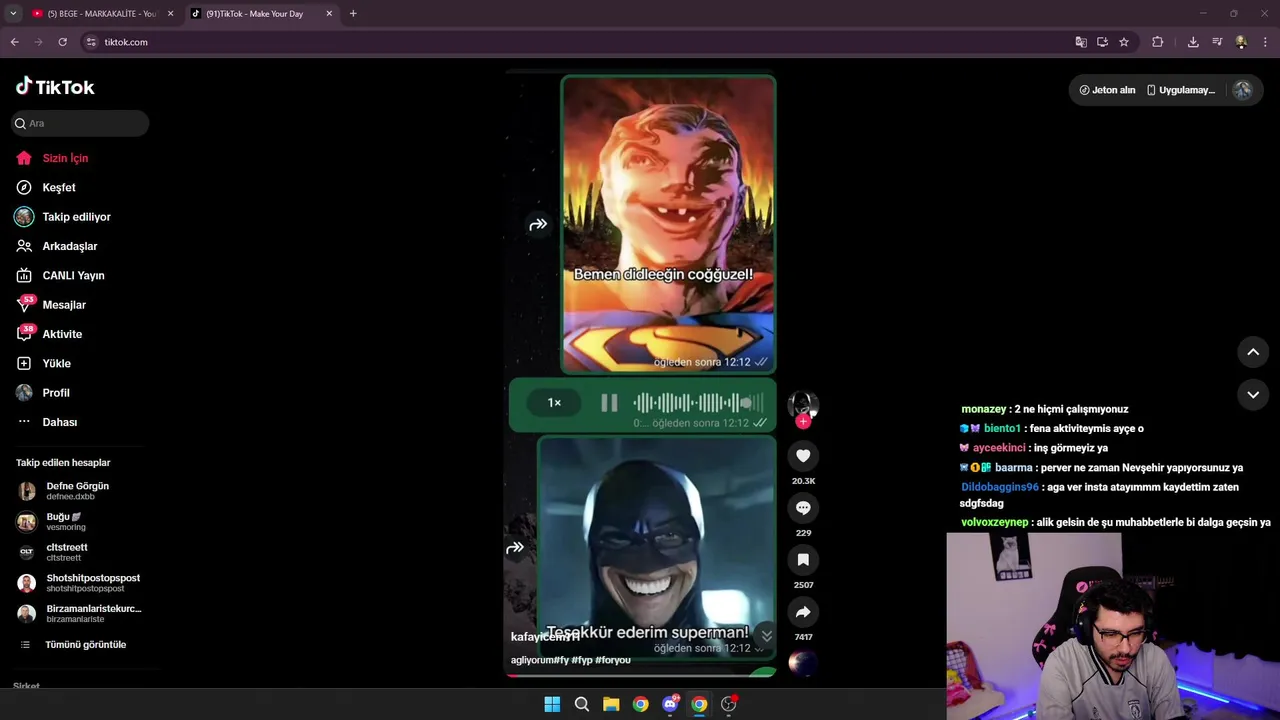Open File Explorer from taskbar
The height and width of the screenshot is (720, 1280).
(x=611, y=704)
